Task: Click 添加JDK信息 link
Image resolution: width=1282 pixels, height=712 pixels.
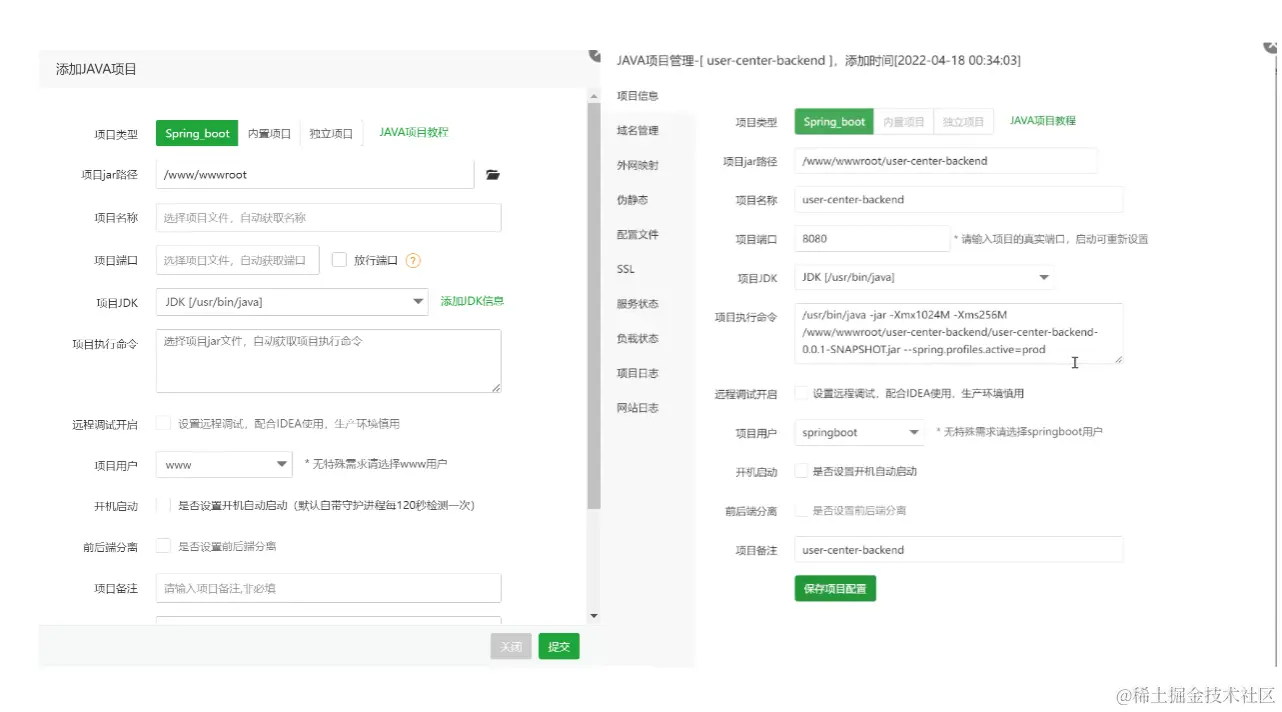Action: [x=472, y=301]
